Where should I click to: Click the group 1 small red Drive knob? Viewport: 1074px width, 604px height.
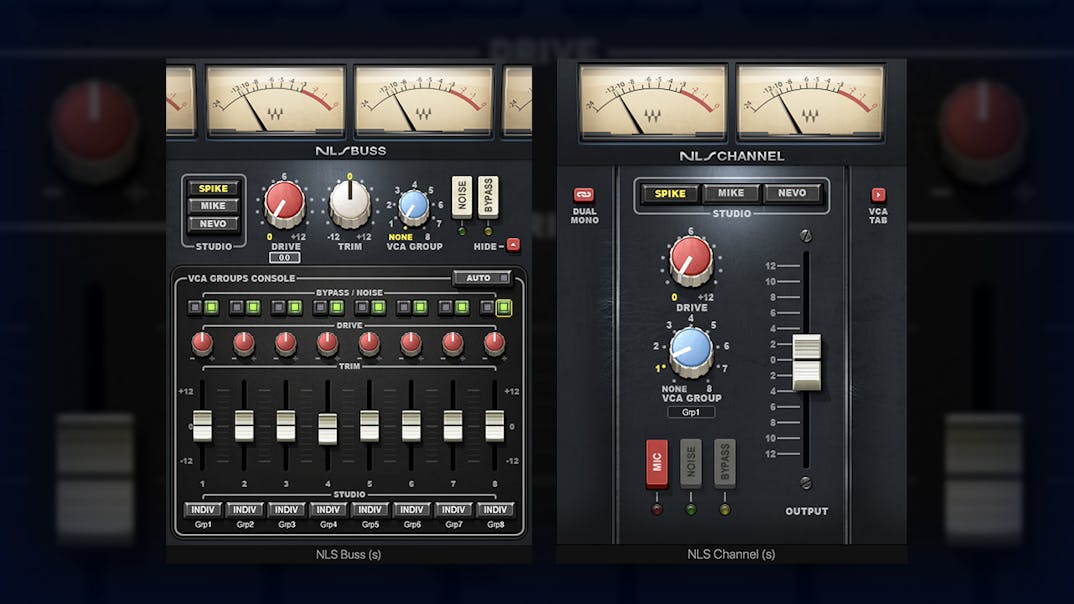coord(202,343)
